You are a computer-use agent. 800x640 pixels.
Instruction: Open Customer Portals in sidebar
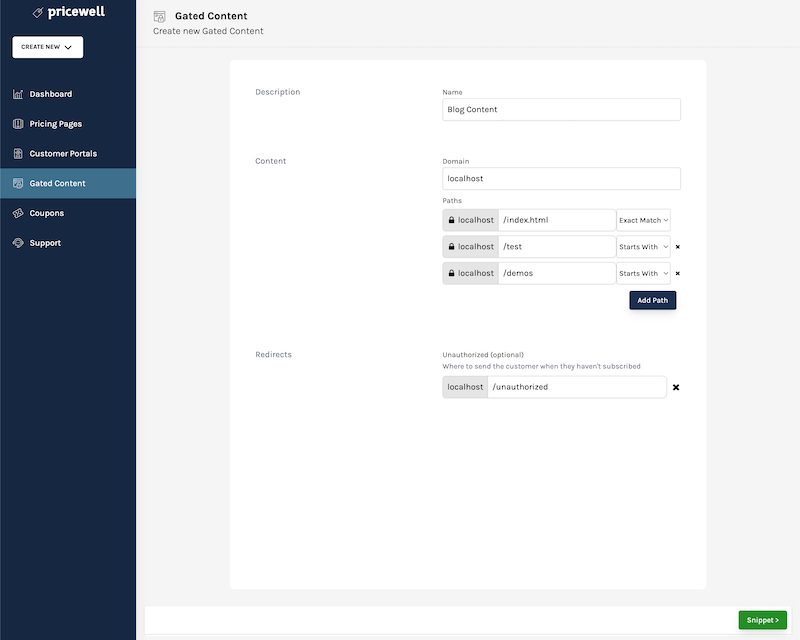coord(68,154)
